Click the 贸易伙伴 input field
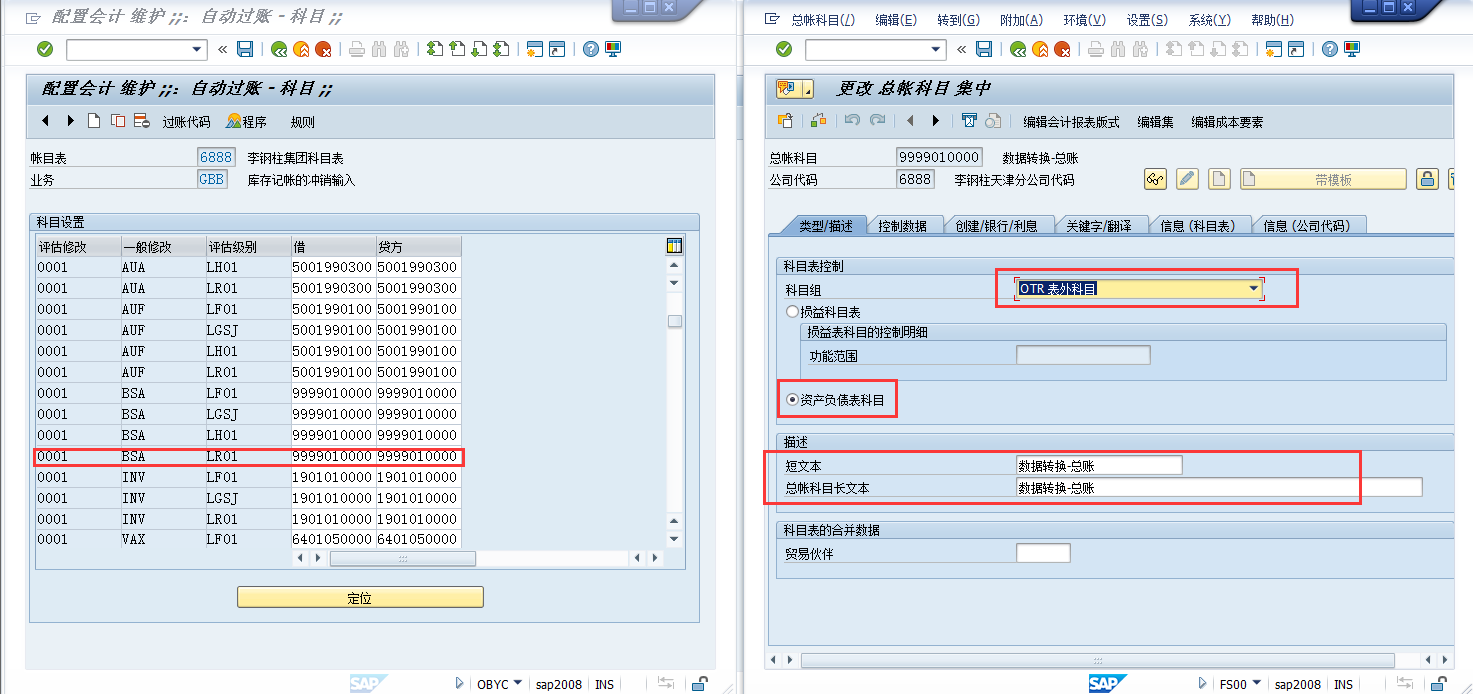 pos(1044,552)
